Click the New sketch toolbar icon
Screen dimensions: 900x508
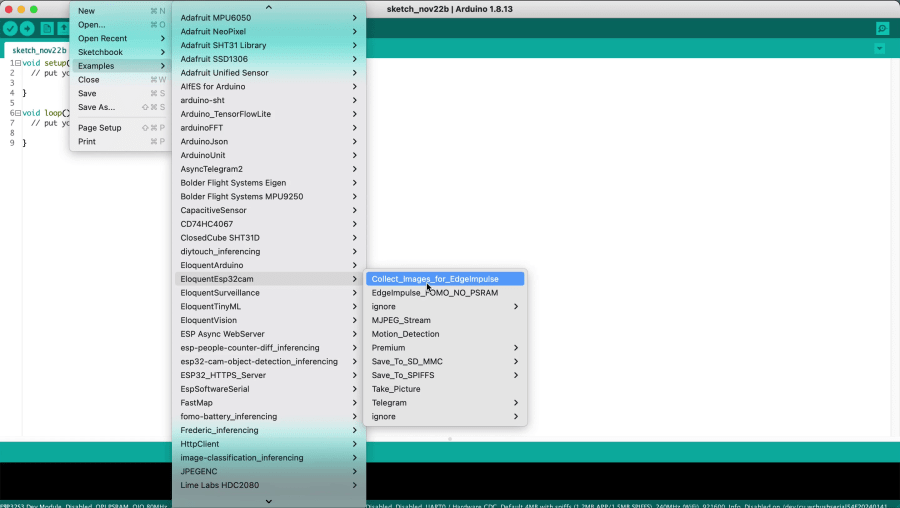click(47, 28)
